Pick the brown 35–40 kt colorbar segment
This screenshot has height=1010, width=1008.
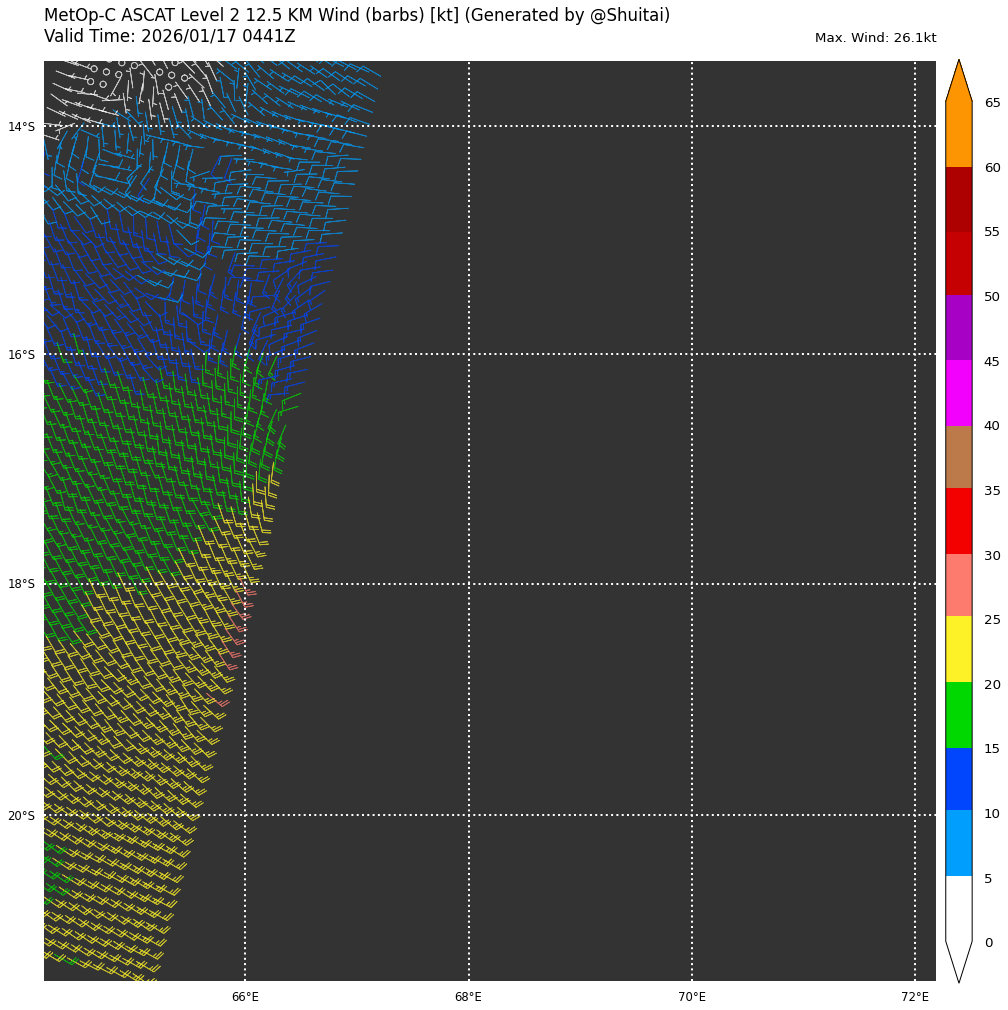coord(958,457)
